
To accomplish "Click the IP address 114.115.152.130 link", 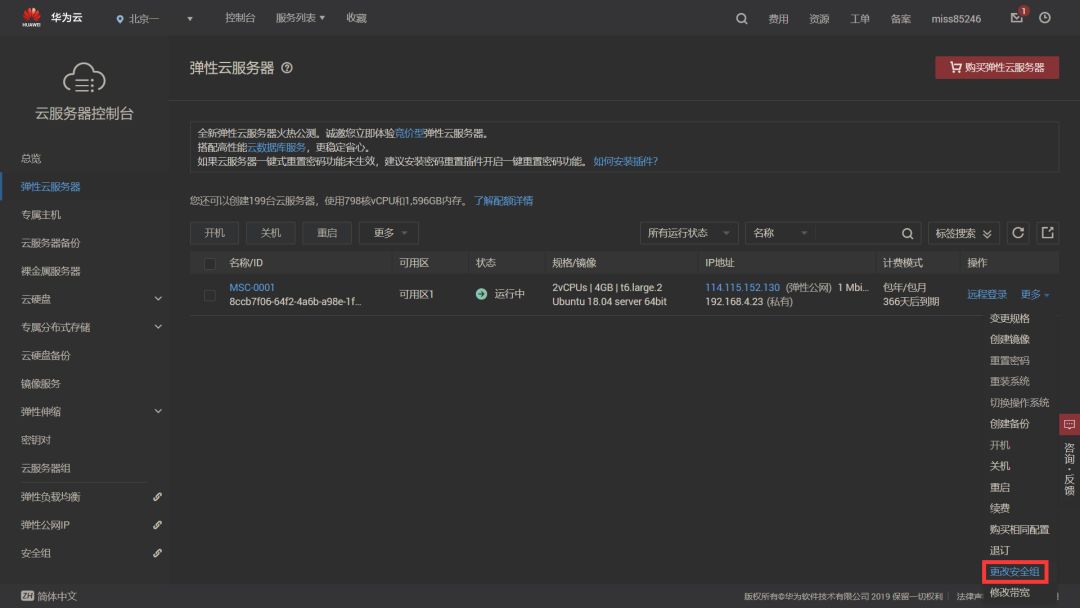I will [742, 287].
